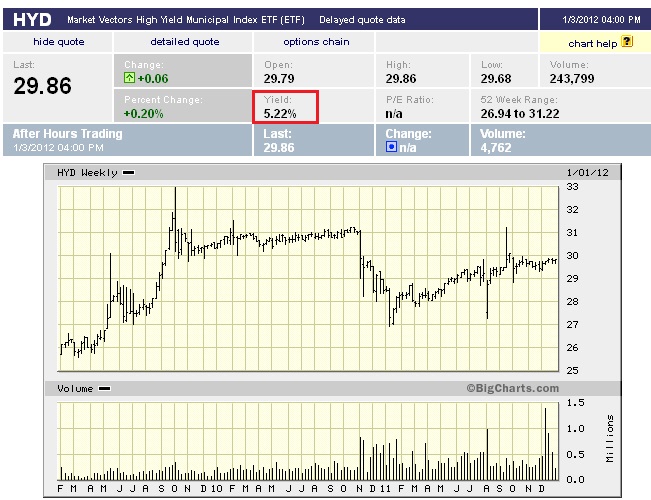Viewport: 651px width, 500px height.
Task: Click the blue after-hours change indicator icon
Action: tap(391, 147)
